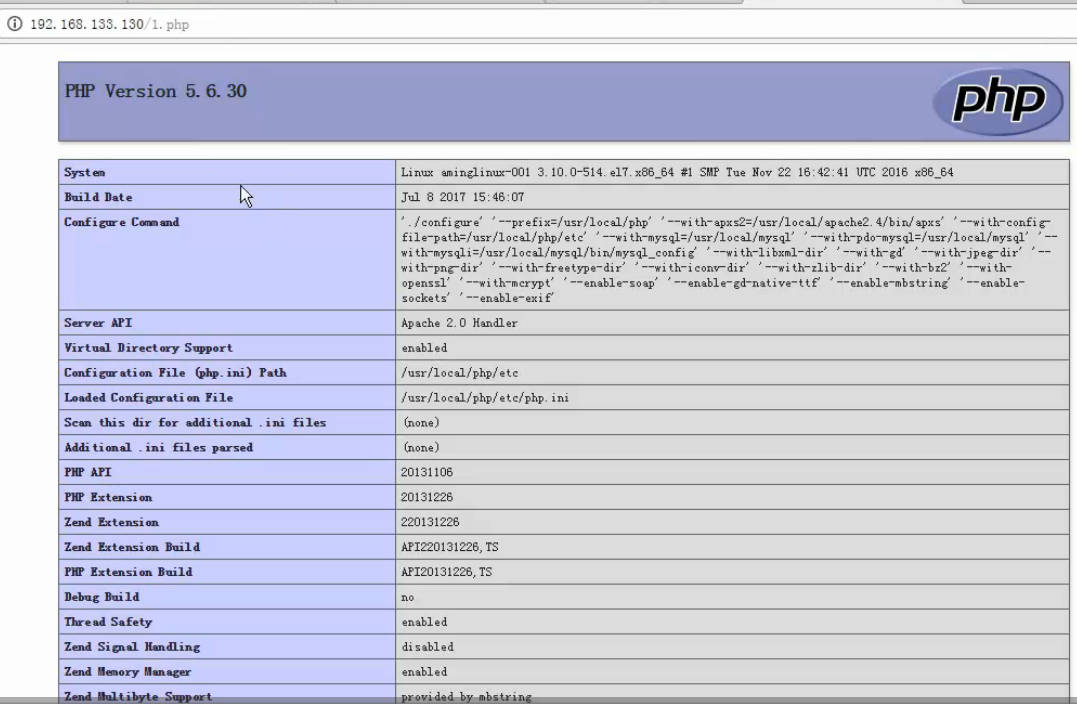
Task: Select the no value for Debug Build
Action: coord(408,598)
